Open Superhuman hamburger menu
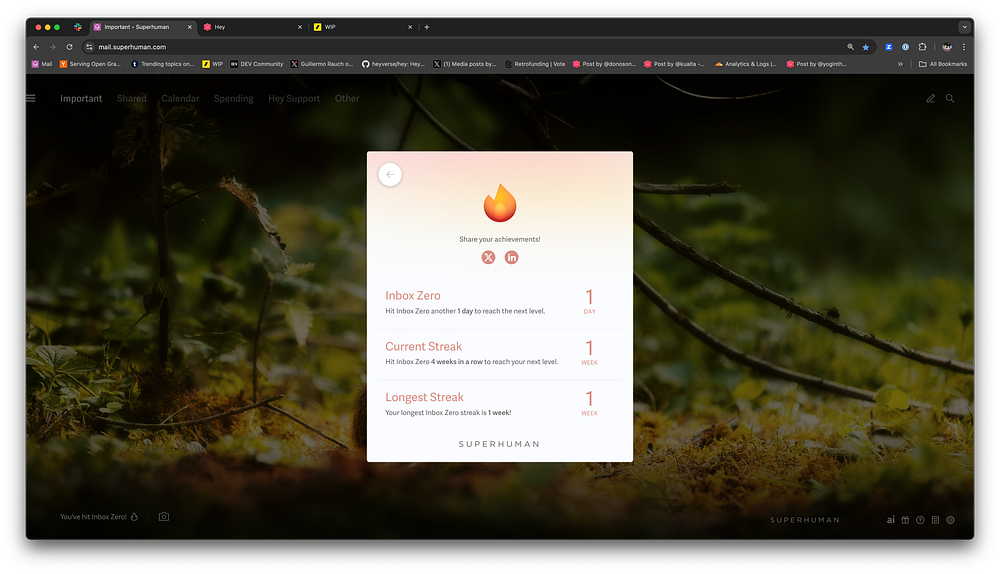 (31, 98)
